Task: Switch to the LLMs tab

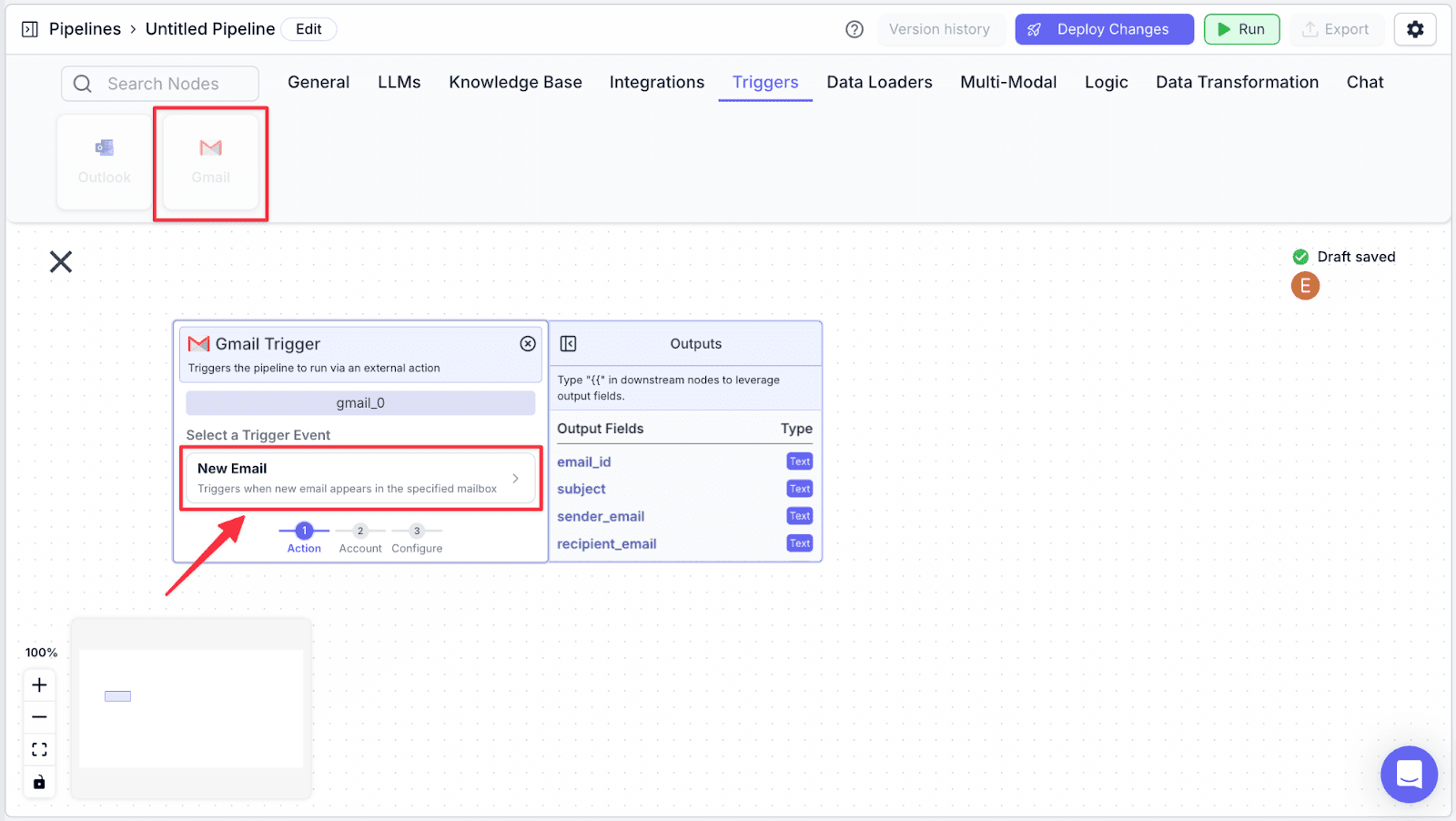Action: pyautogui.click(x=399, y=82)
